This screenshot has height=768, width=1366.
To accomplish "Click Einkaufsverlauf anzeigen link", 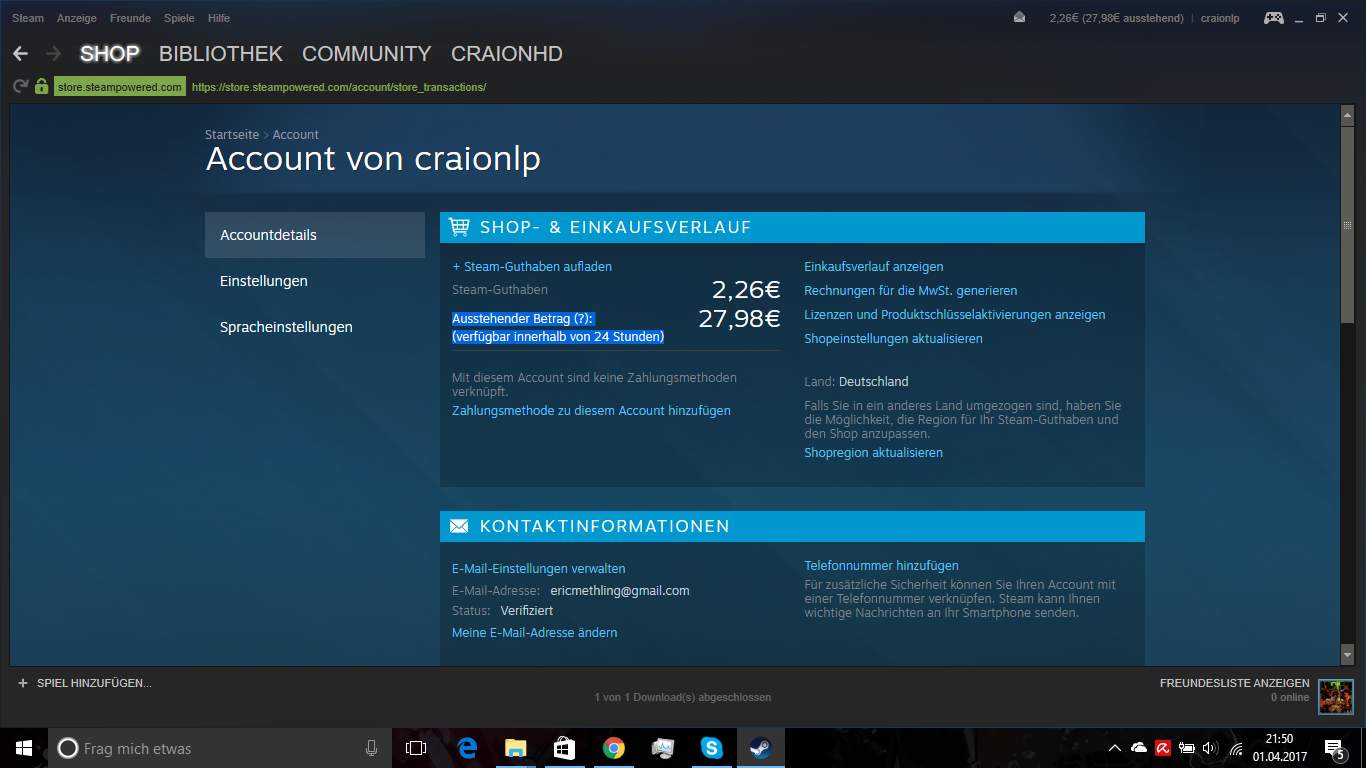I will (x=874, y=266).
